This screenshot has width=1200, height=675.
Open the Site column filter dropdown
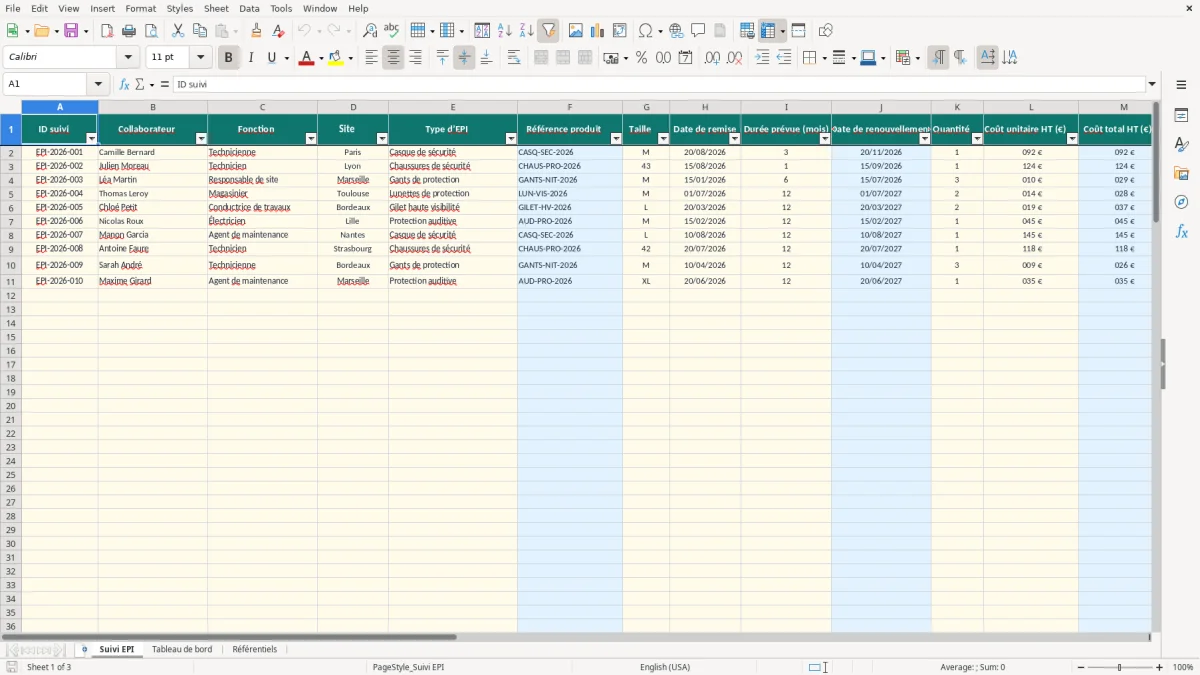[x=381, y=139]
